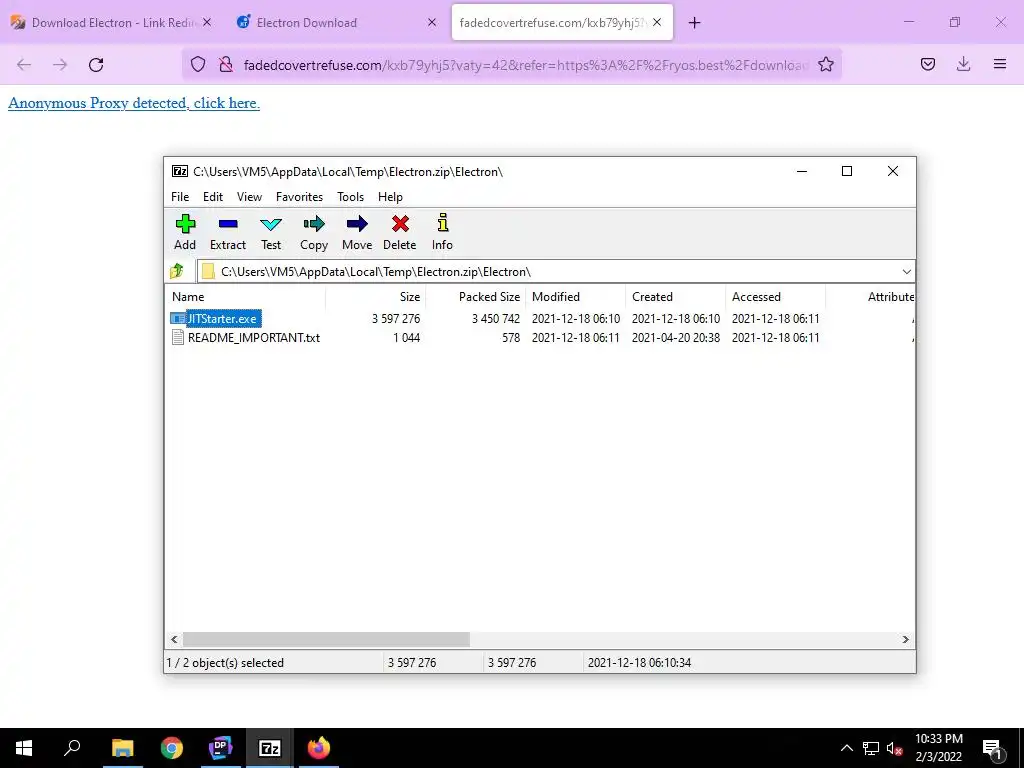
Task: Open the dotPeek app on taskbar
Action: coord(221,748)
